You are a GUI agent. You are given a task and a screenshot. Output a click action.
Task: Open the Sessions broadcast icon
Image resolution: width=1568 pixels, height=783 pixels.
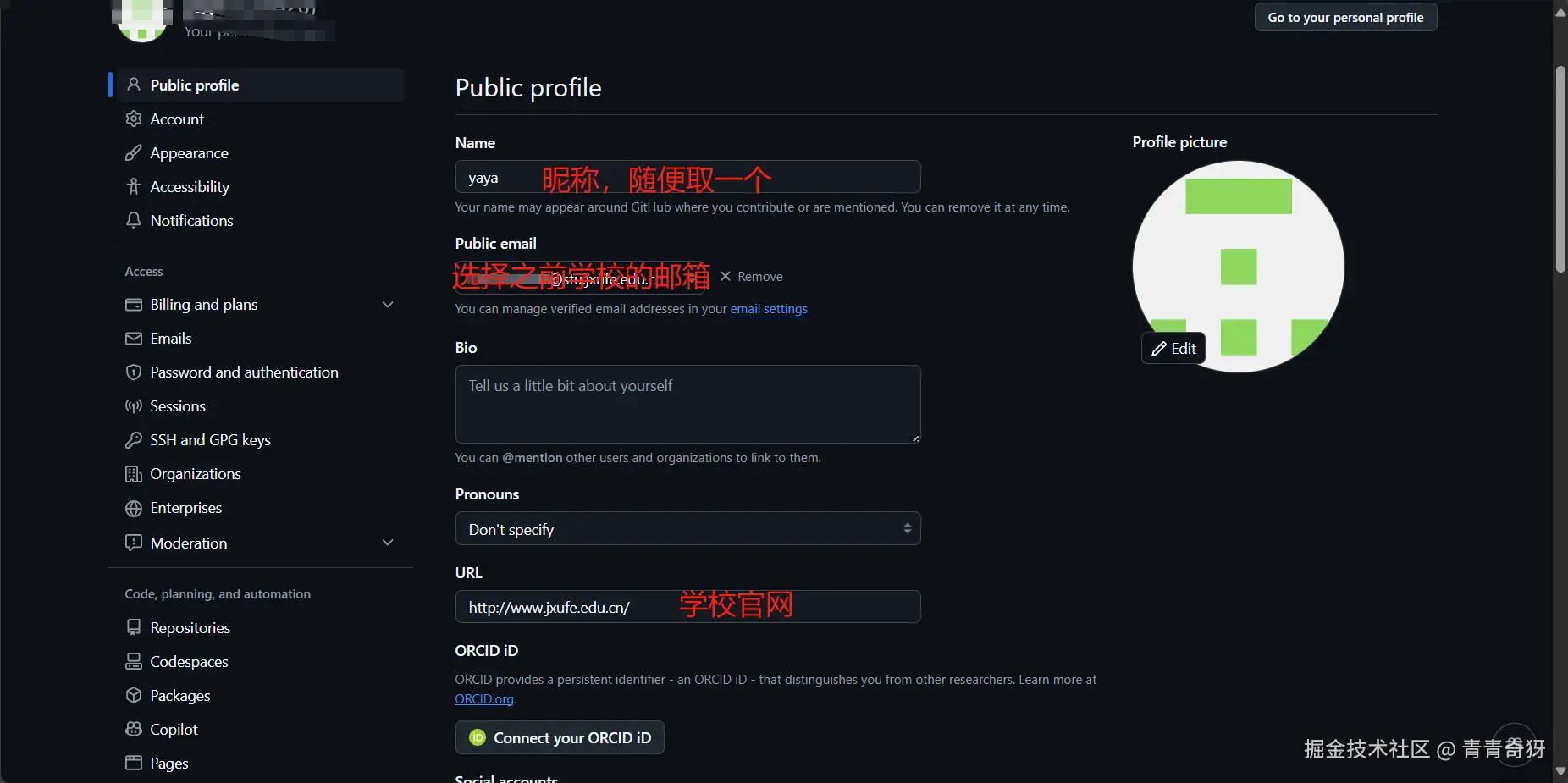point(133,406)
